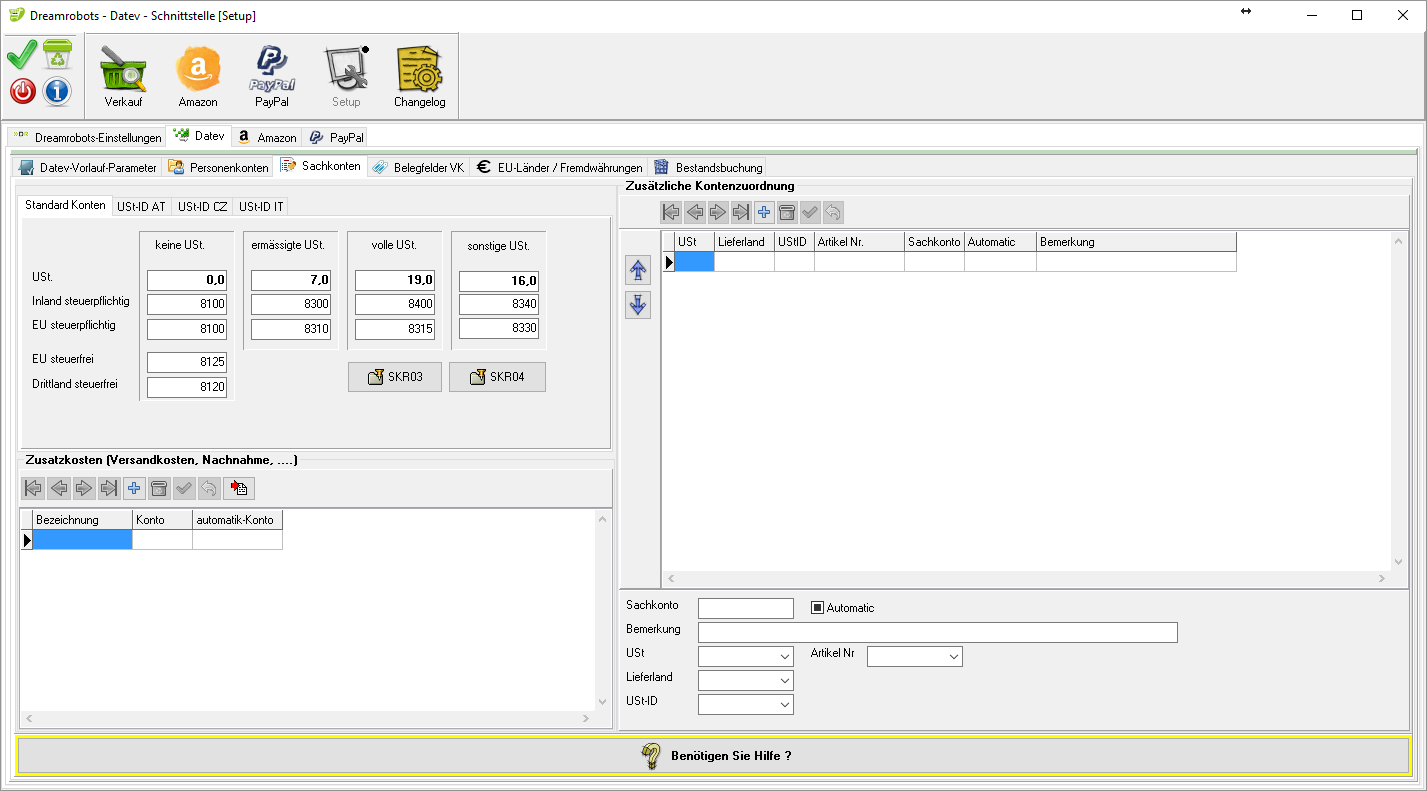Viewport: 1427px width, 791px height.
Task: Add new Zusatzkosten record with plus
Action: [x=134, y=488]
